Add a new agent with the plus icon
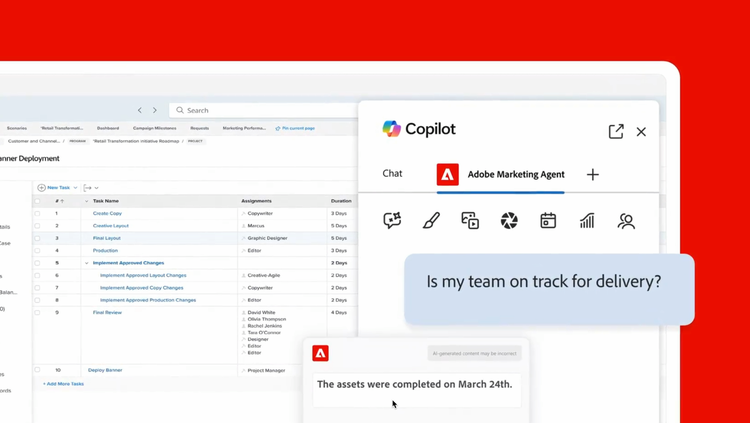The height and width of the screenshot is (423, 750). 593,175
